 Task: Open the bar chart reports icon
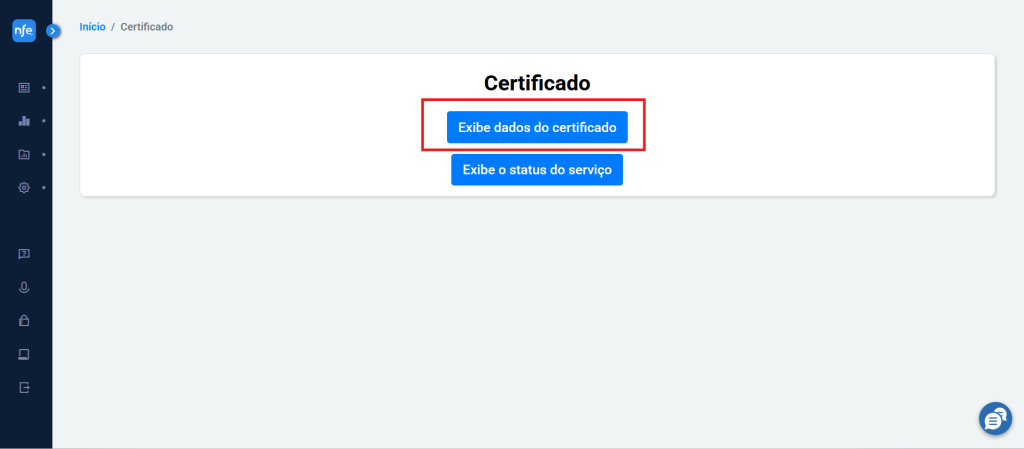(x=24, y=121)
